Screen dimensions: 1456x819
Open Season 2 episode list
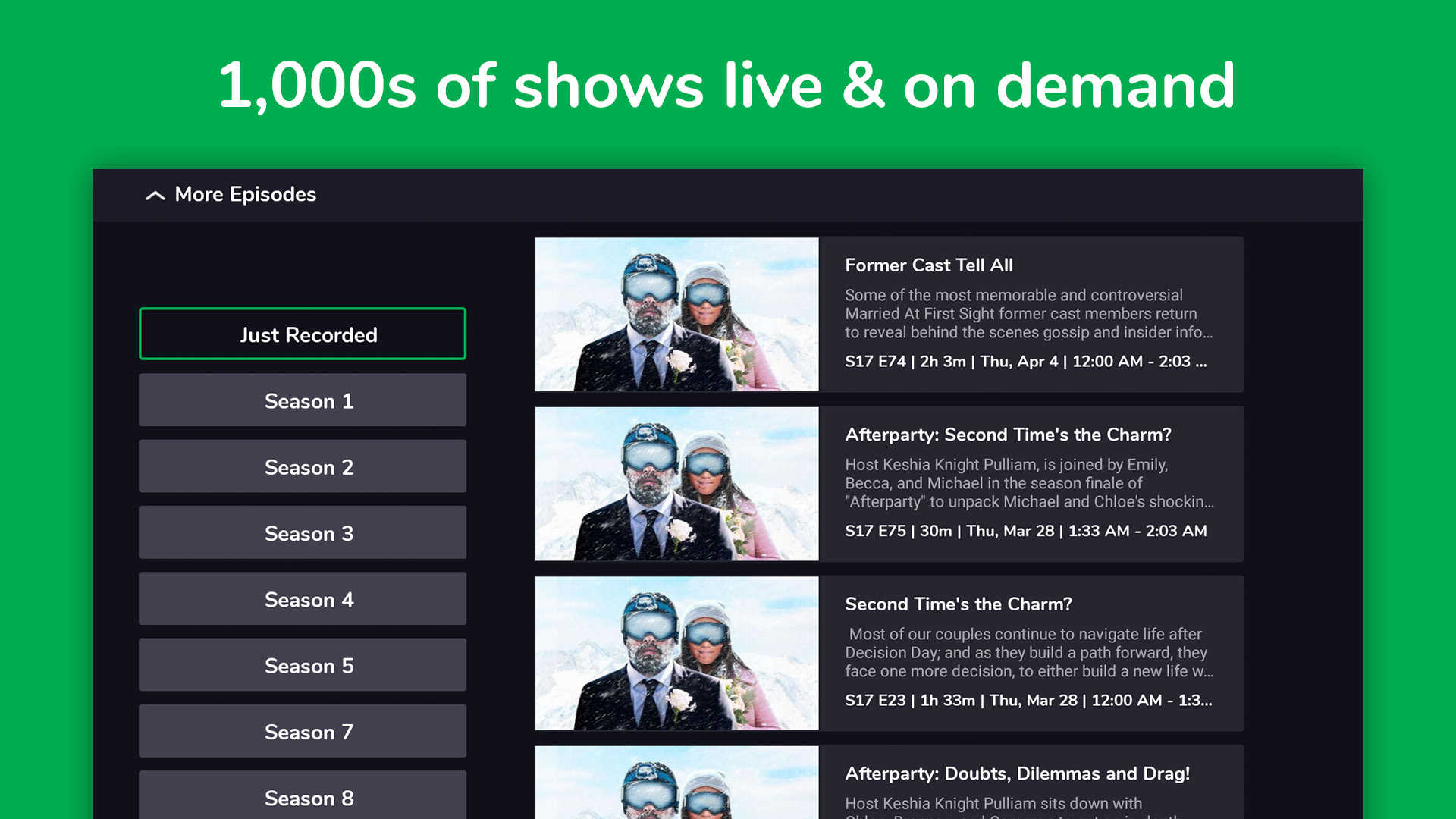pos(302,467)
